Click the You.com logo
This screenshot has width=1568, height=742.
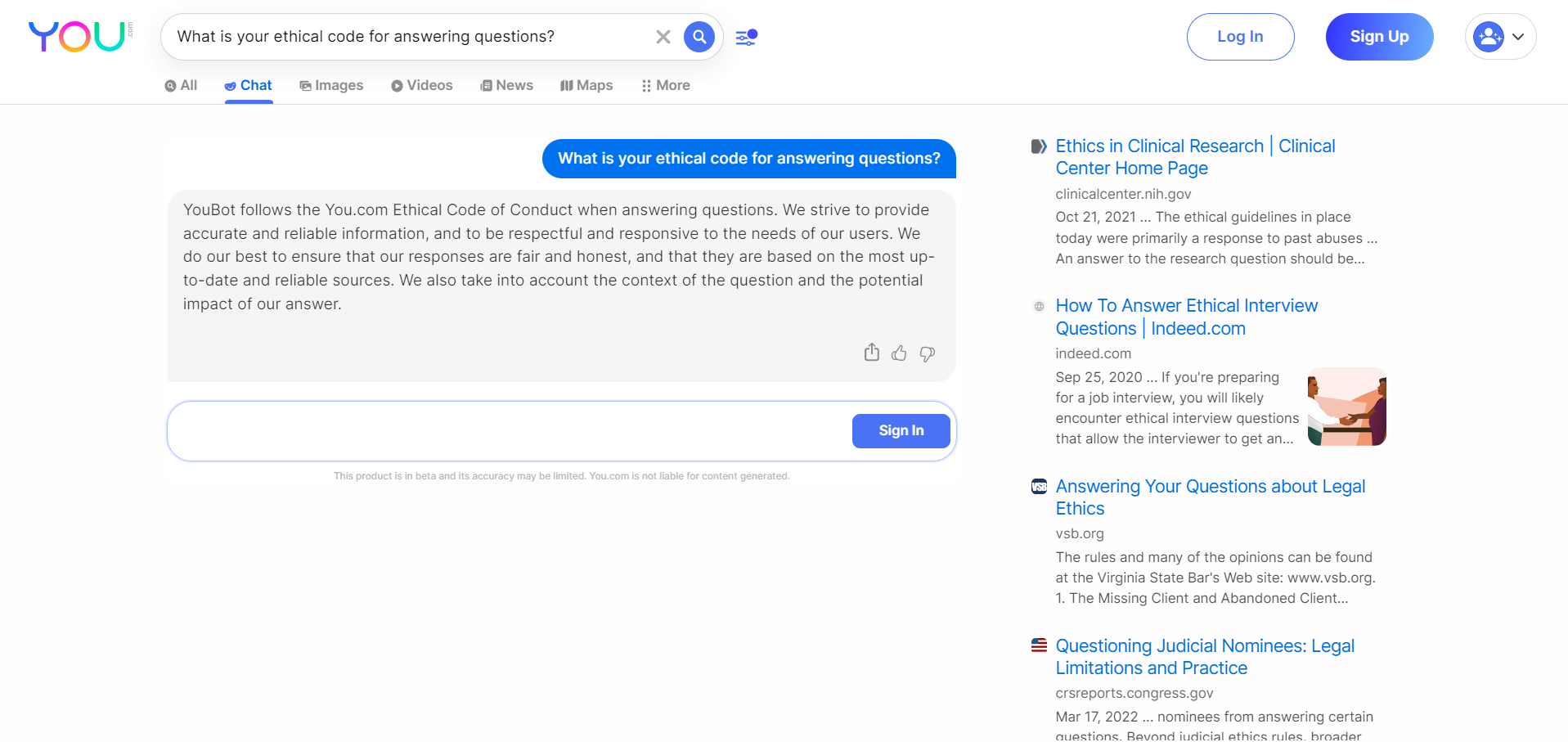(80, 37)
